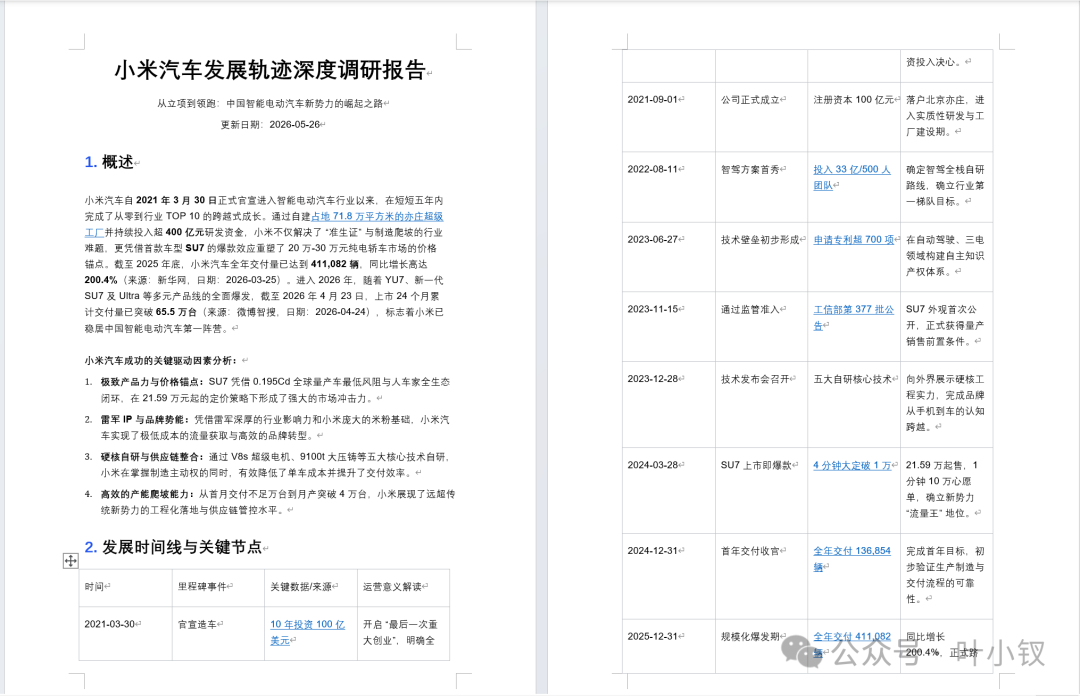Click the 2021-03-30 date cell

point(125,633)
